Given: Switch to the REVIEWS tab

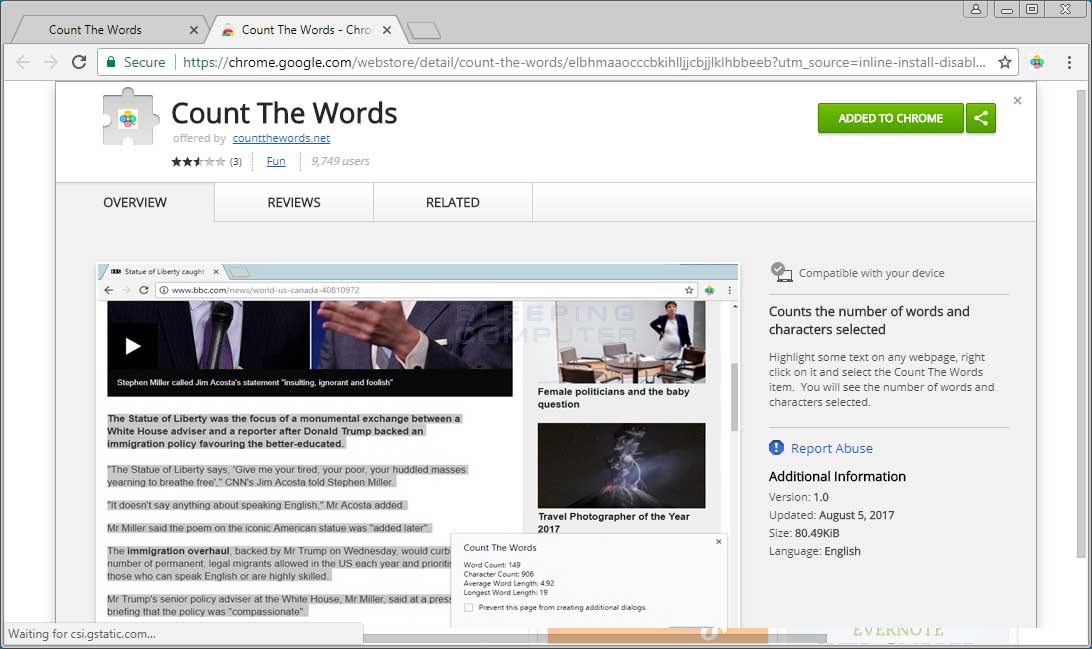Looking at the screenshot, I should 294,203.
